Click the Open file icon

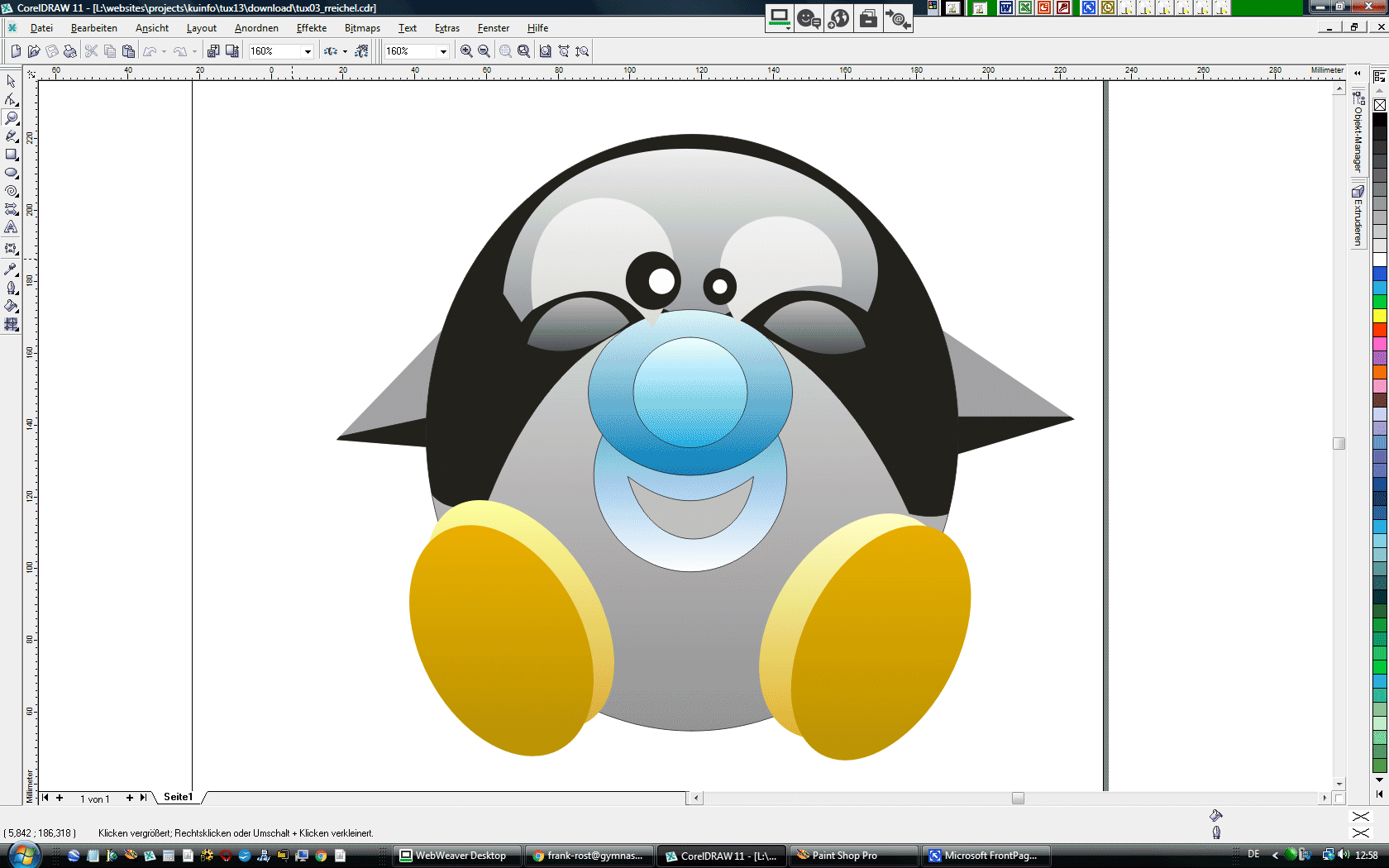(34, 51)
